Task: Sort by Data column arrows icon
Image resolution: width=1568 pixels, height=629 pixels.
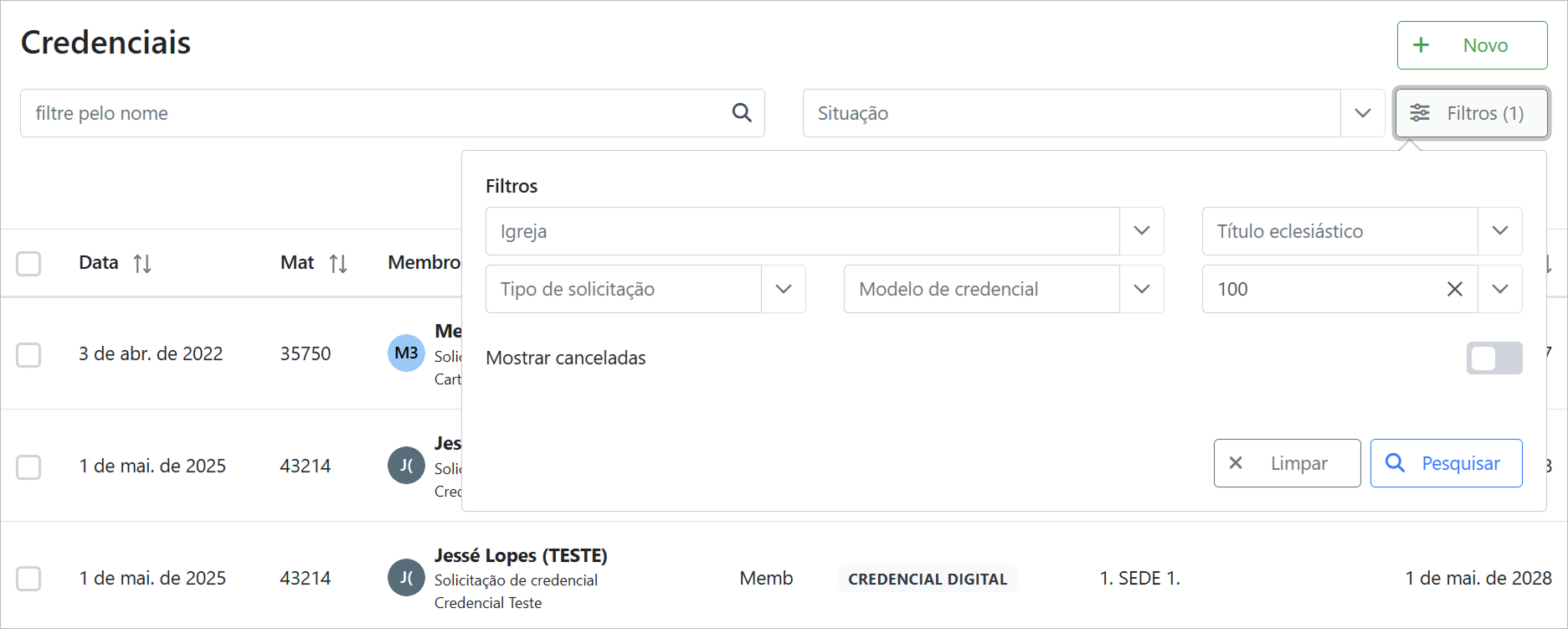Action: point(142,264)
